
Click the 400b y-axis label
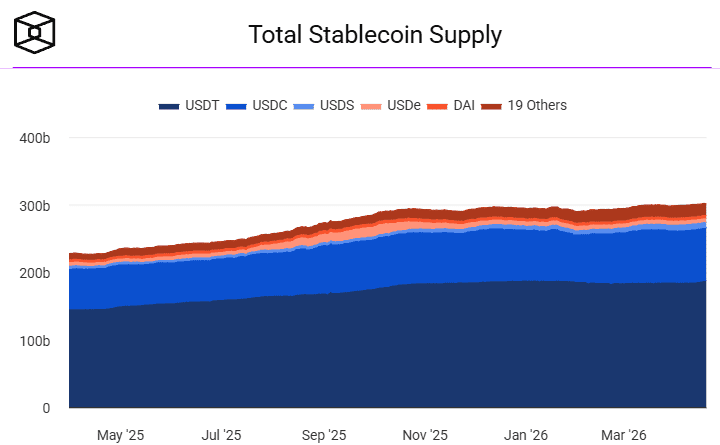[35, 138]
